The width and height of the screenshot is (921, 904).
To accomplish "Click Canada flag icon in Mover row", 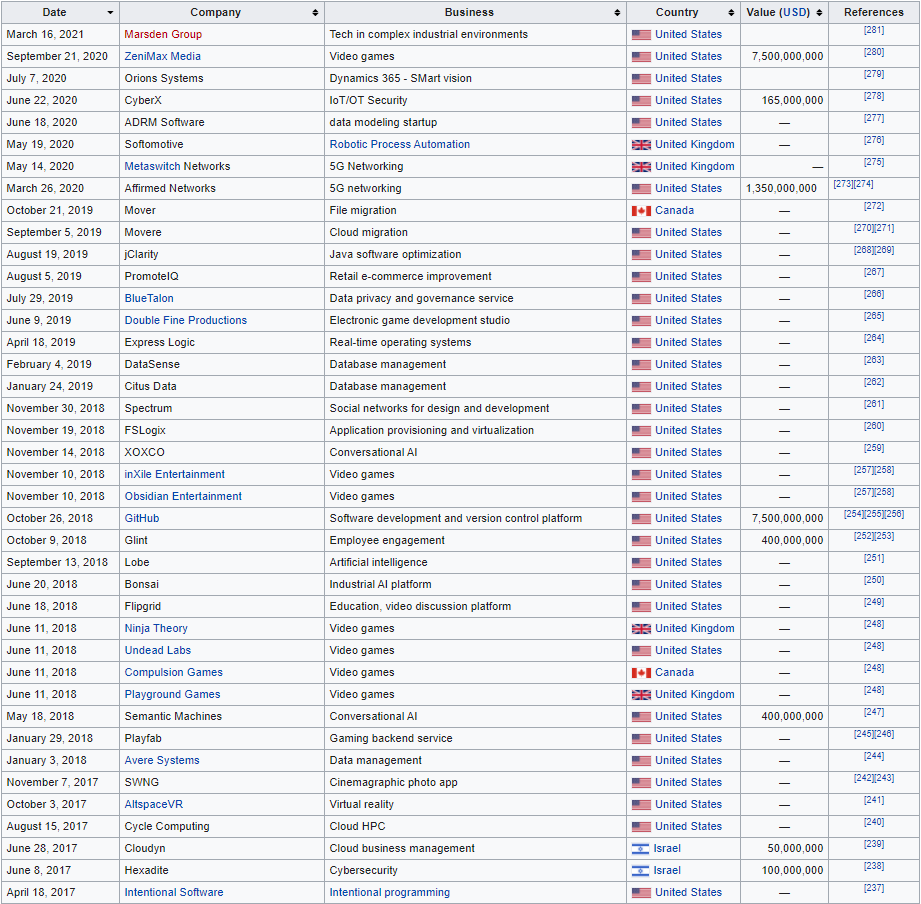I will [641, 211].
